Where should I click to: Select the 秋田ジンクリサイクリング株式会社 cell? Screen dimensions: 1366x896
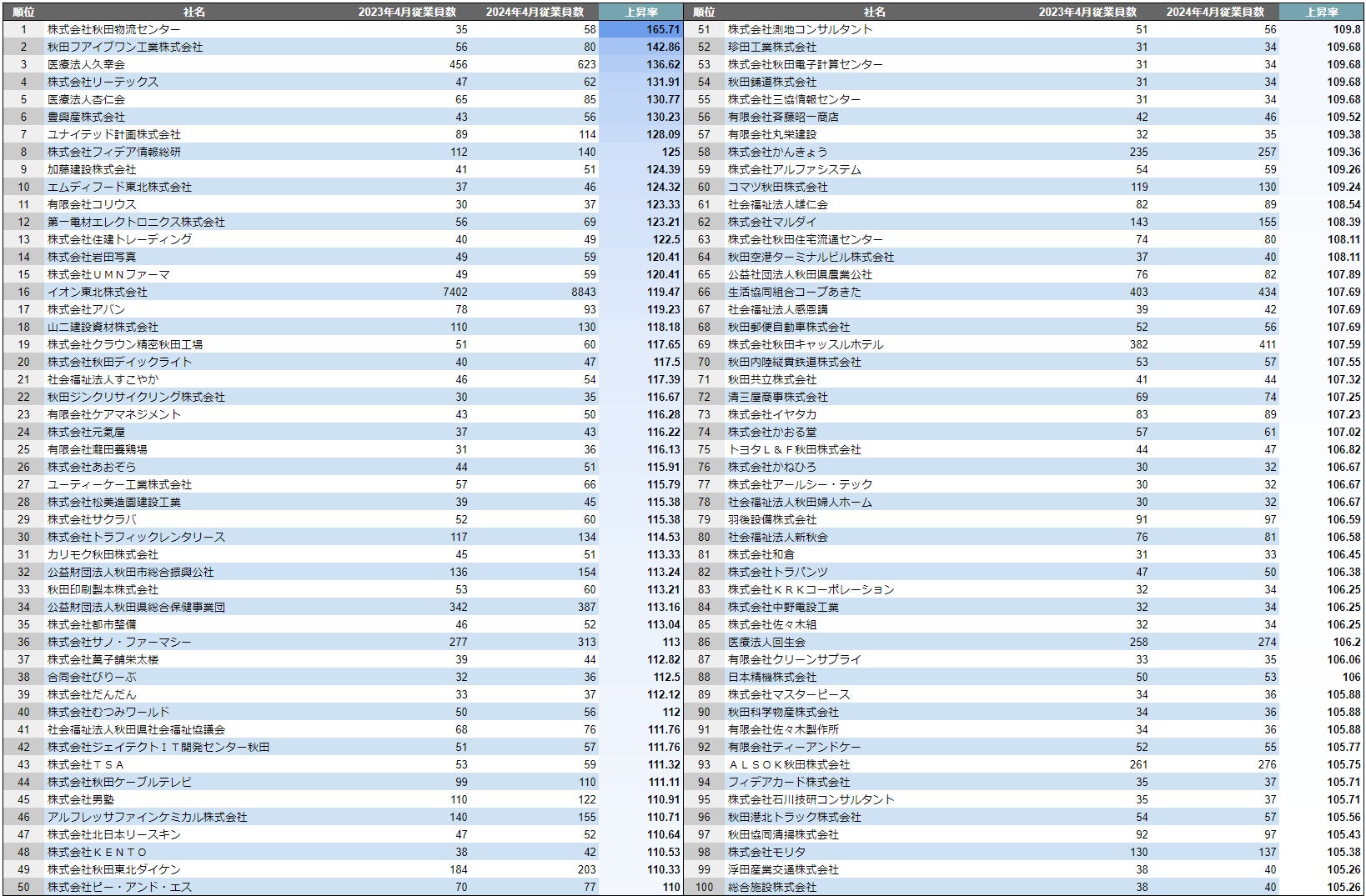[136, 397]
